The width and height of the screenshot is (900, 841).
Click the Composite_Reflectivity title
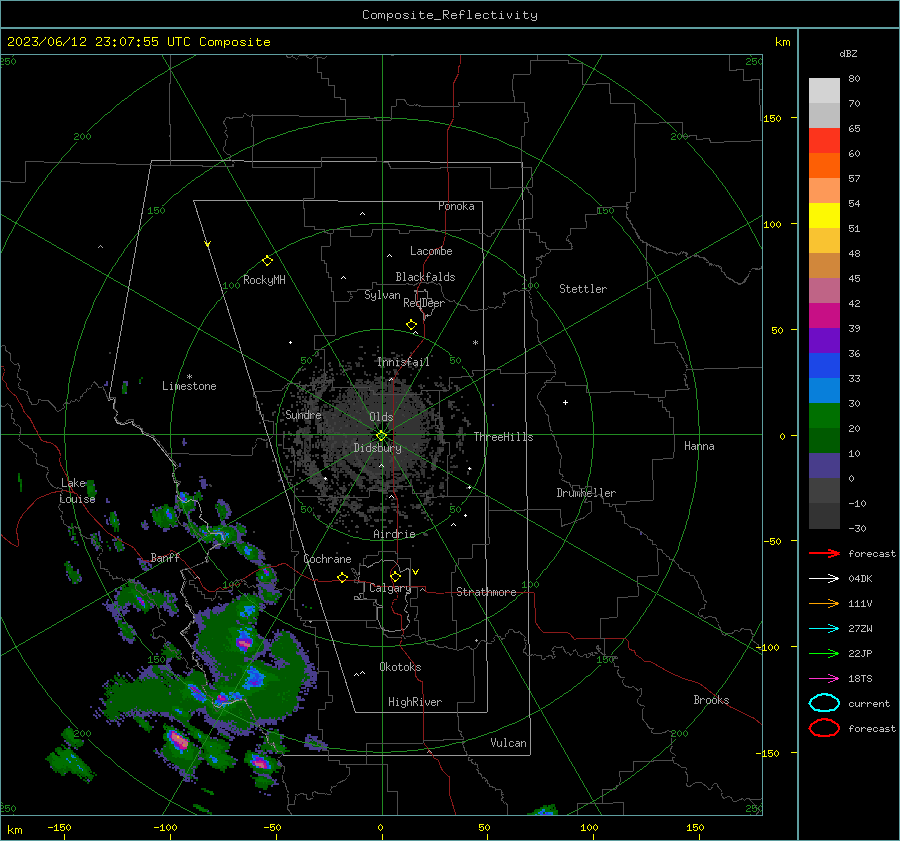tap(450, 15)
